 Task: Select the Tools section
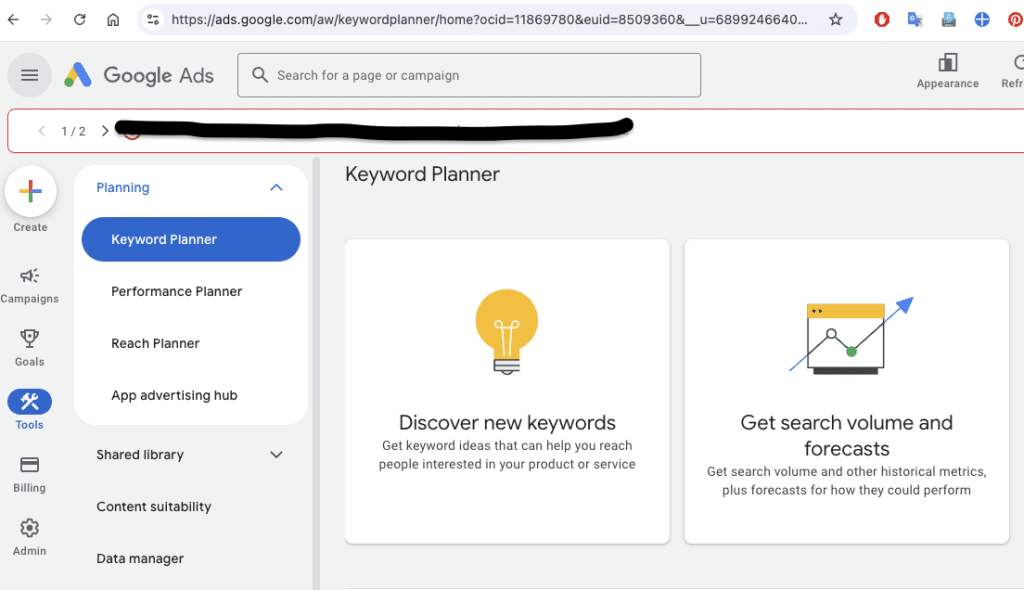click(x=29, y=410)
